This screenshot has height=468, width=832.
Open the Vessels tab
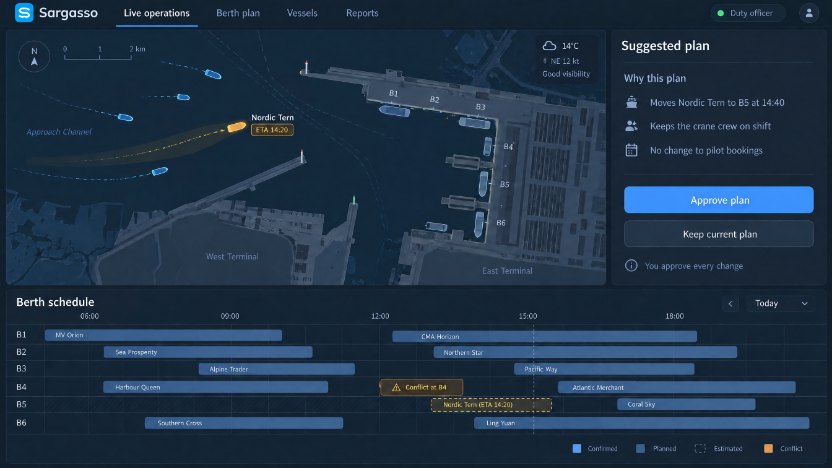coord(302,13)
